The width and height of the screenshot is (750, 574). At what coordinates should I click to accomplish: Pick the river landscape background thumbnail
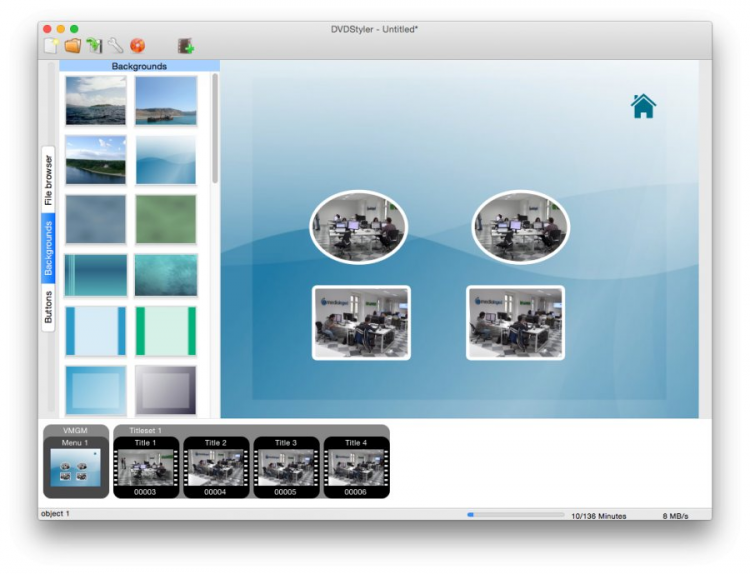[x=96, y=160]
